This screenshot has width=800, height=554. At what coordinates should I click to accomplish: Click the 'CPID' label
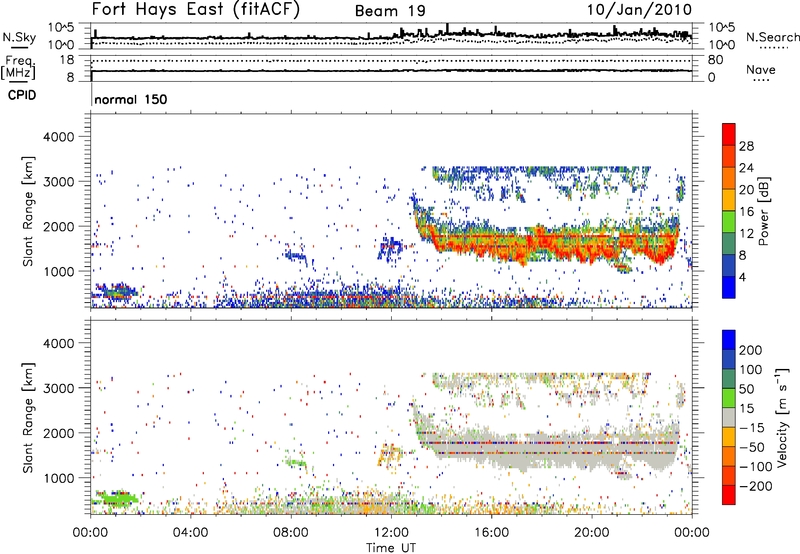[22, 95]
